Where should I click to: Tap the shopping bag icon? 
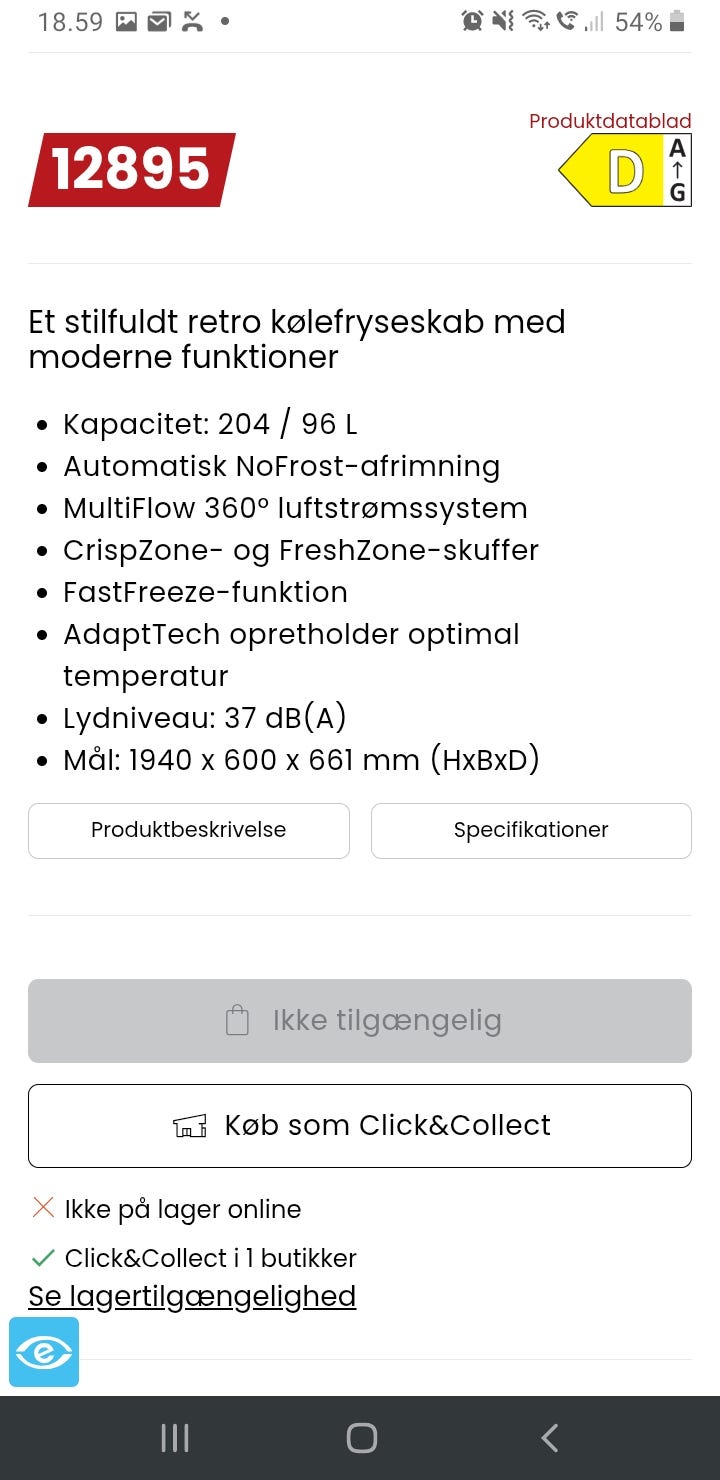coord(237,1021)
